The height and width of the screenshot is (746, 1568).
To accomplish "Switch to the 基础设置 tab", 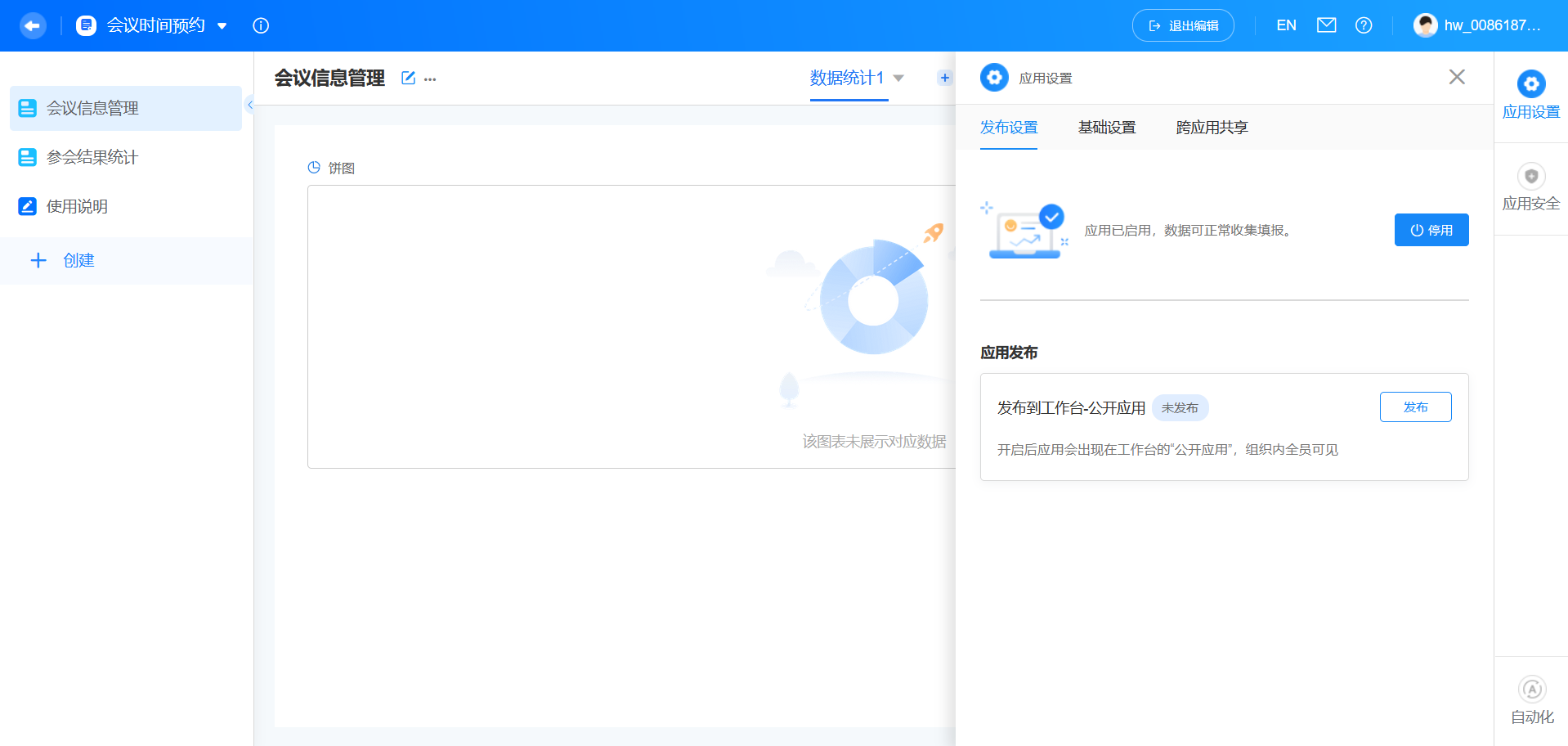I will (x=1106, y=128).
